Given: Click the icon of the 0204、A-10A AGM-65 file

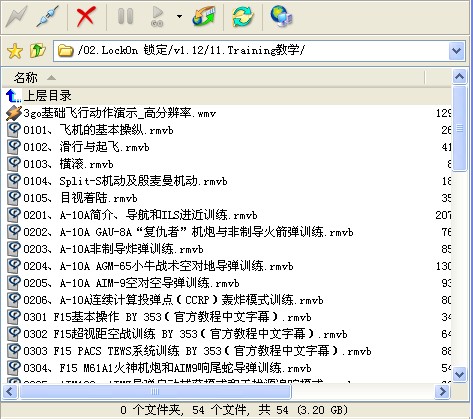Looking at the screenshot, I should [x=14, y=266].
